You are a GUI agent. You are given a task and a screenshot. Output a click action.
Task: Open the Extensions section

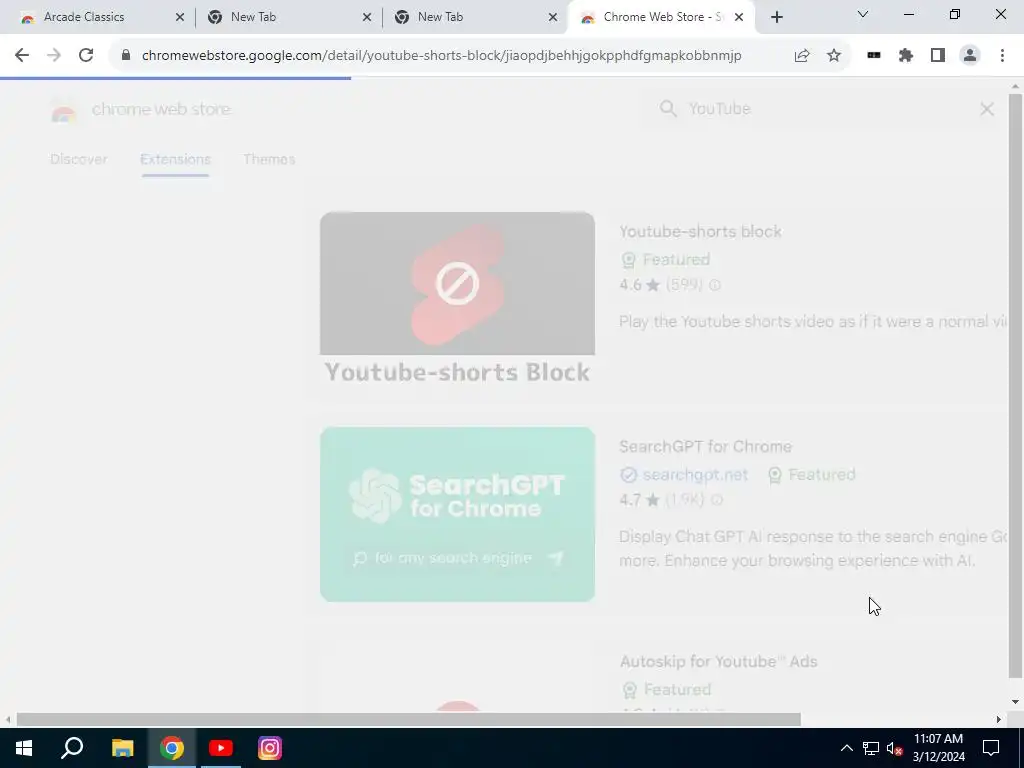(175, 159)
